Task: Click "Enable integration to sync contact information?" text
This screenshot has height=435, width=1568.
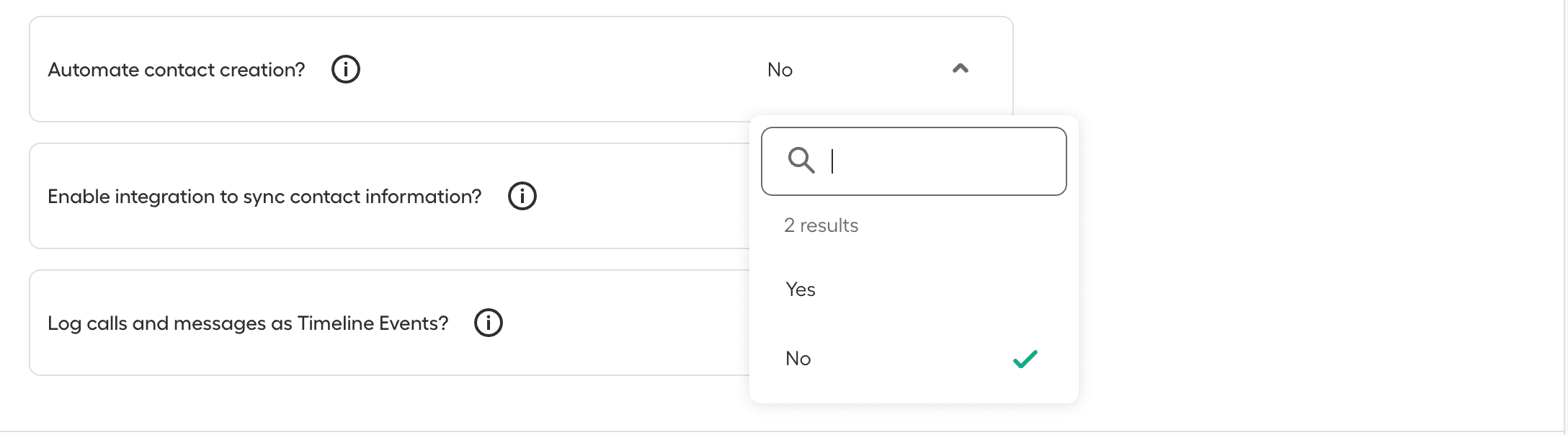Action: [x=264, y=197]
